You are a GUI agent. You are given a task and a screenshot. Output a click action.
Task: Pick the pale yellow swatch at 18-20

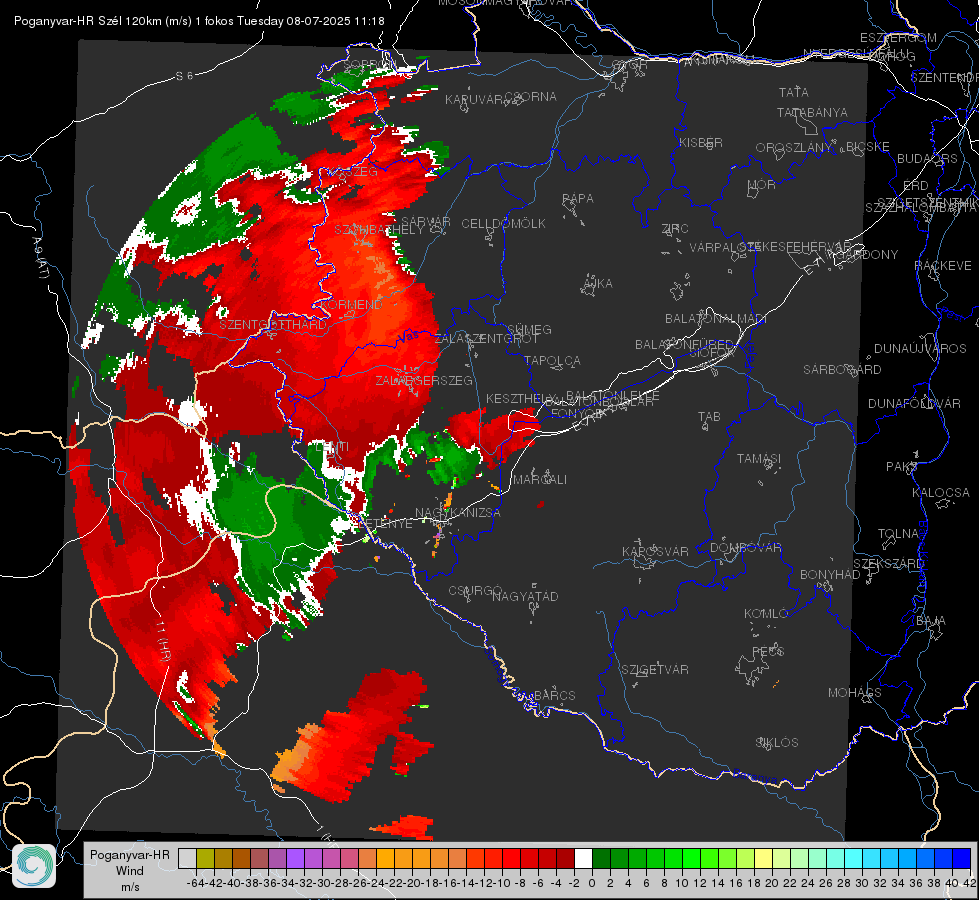coord(764,859)
